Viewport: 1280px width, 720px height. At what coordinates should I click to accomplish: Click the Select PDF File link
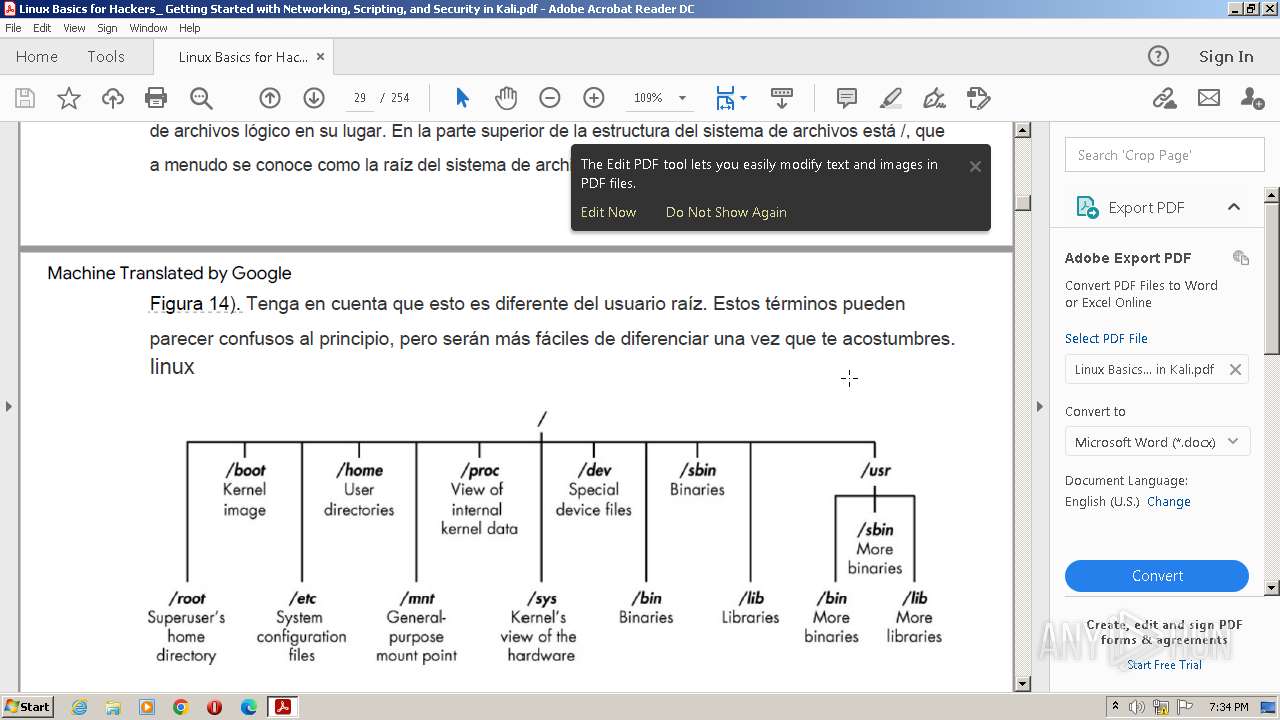coord(1106,338)
